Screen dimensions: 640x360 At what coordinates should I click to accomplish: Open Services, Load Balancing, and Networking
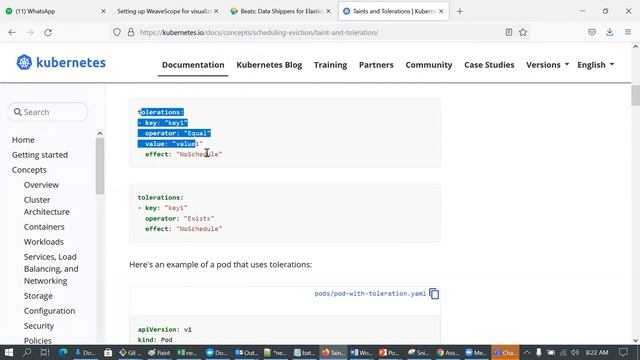tap(51, 269)
